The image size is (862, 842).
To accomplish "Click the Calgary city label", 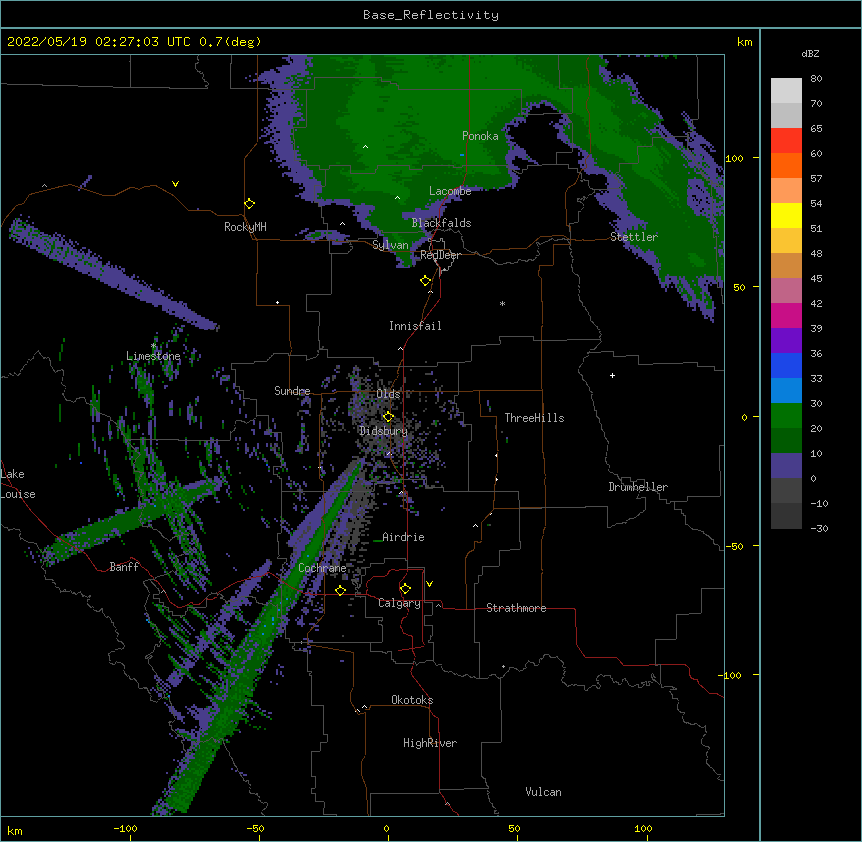I will (x=399, y=603).
